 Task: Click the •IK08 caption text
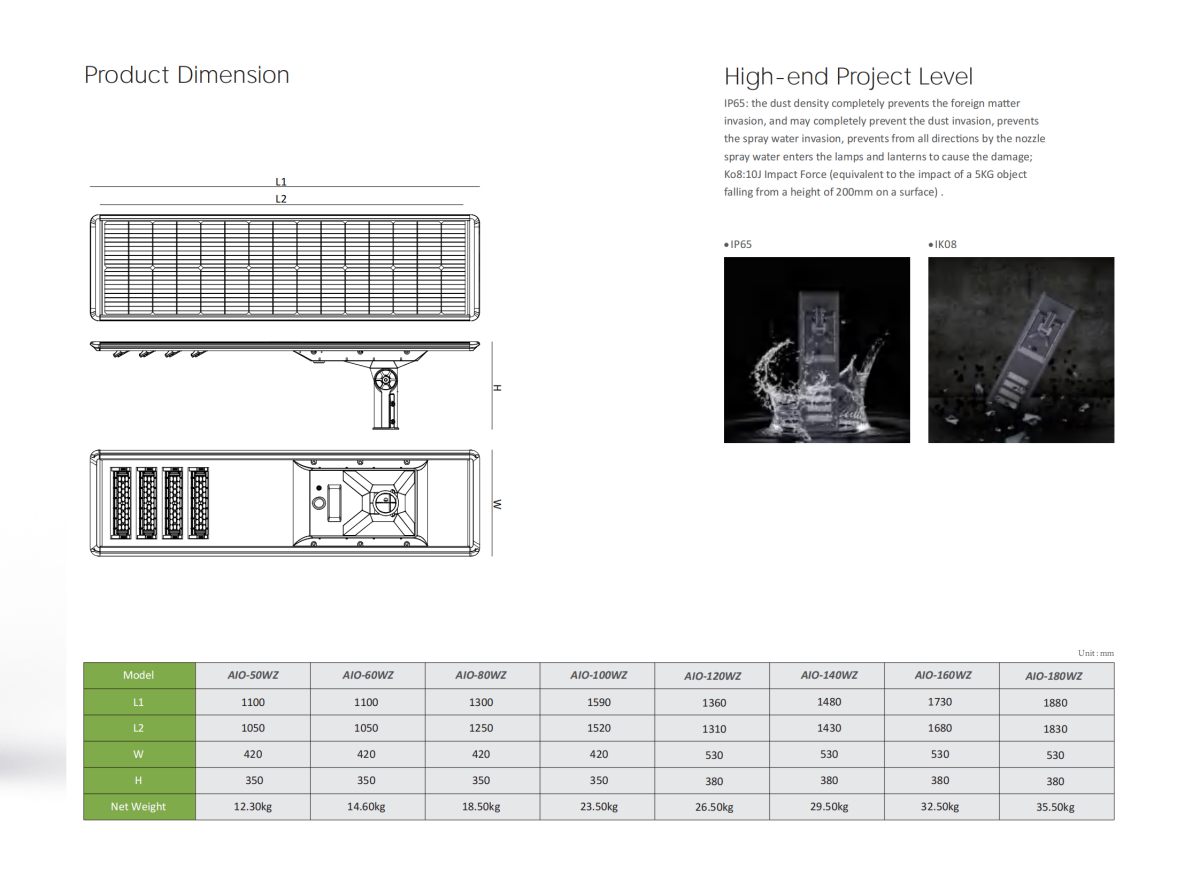[x=943, y=243]
